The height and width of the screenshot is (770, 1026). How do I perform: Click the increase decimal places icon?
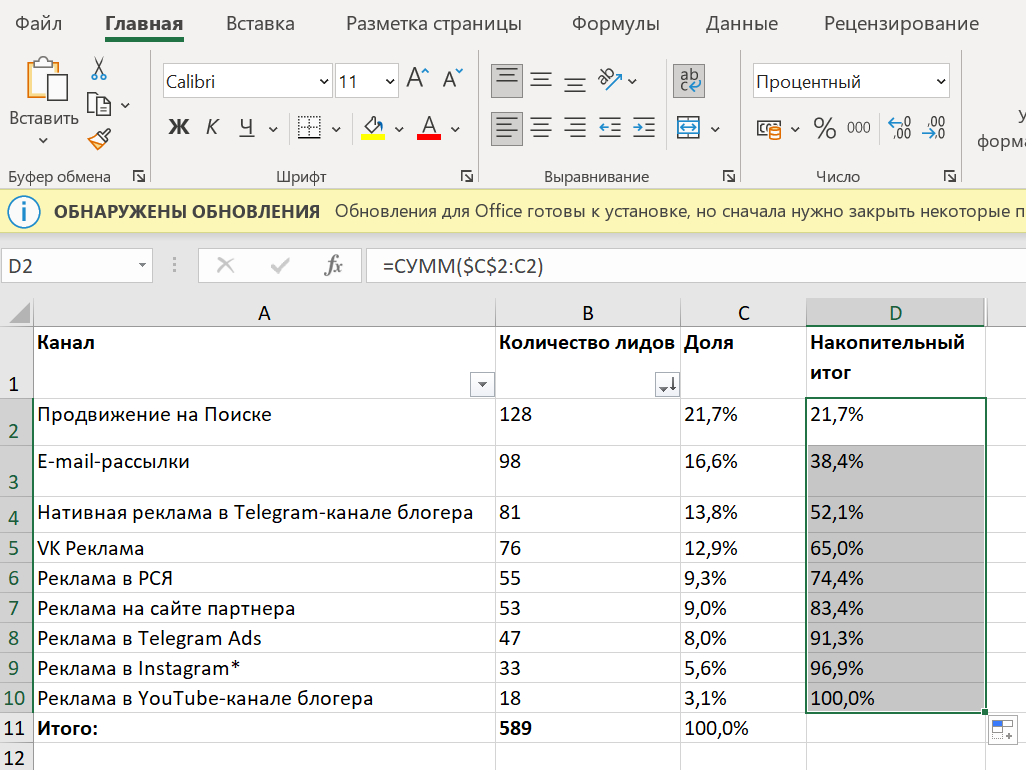point(899,128)
